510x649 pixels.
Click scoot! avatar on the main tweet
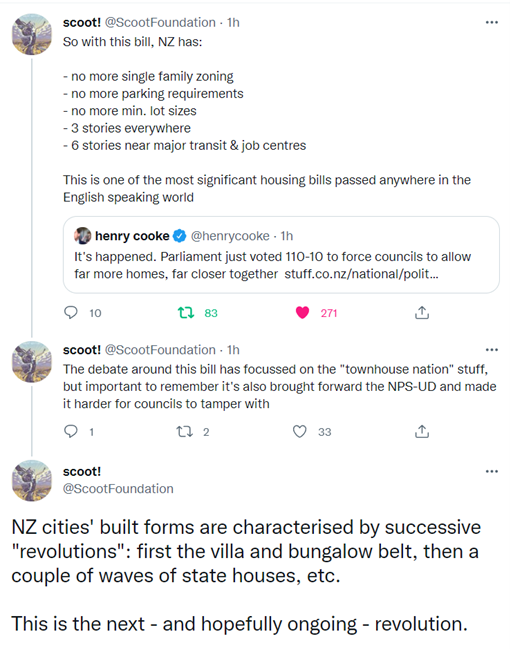[32, 481]
